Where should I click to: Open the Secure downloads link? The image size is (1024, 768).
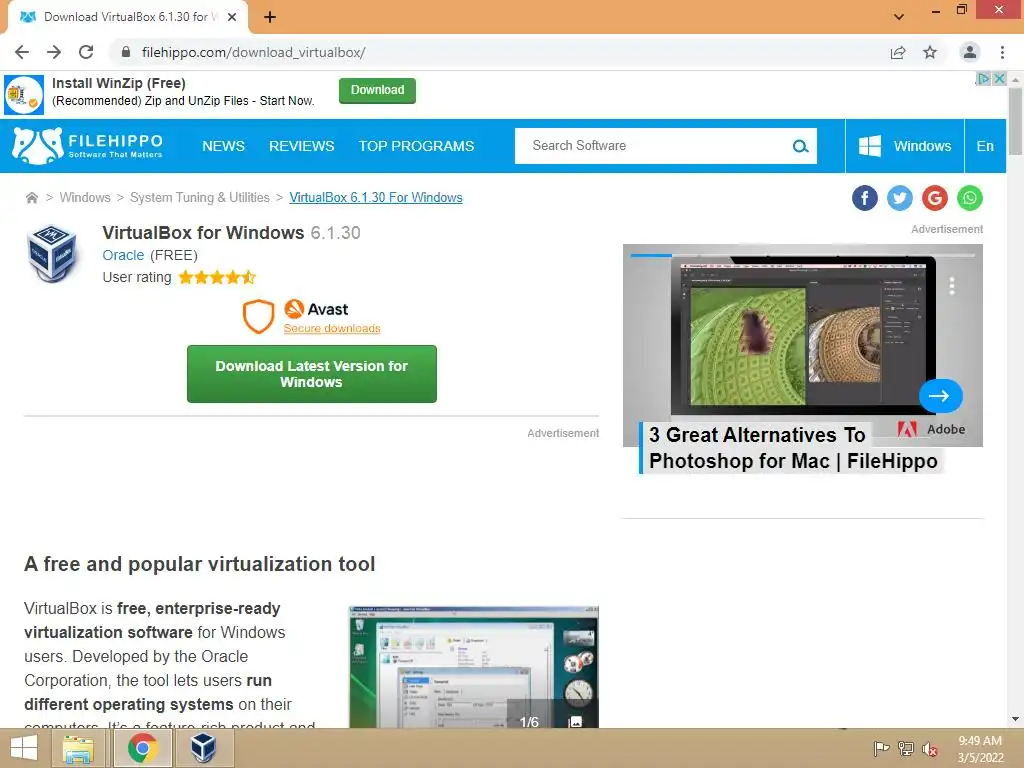332,328
